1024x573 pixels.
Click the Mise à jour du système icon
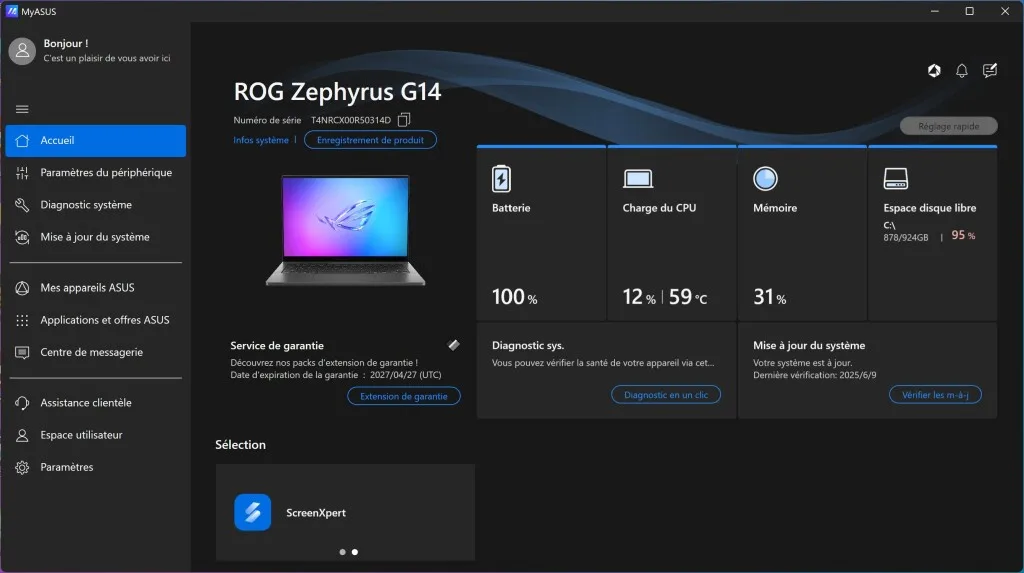tap(22, 237)
